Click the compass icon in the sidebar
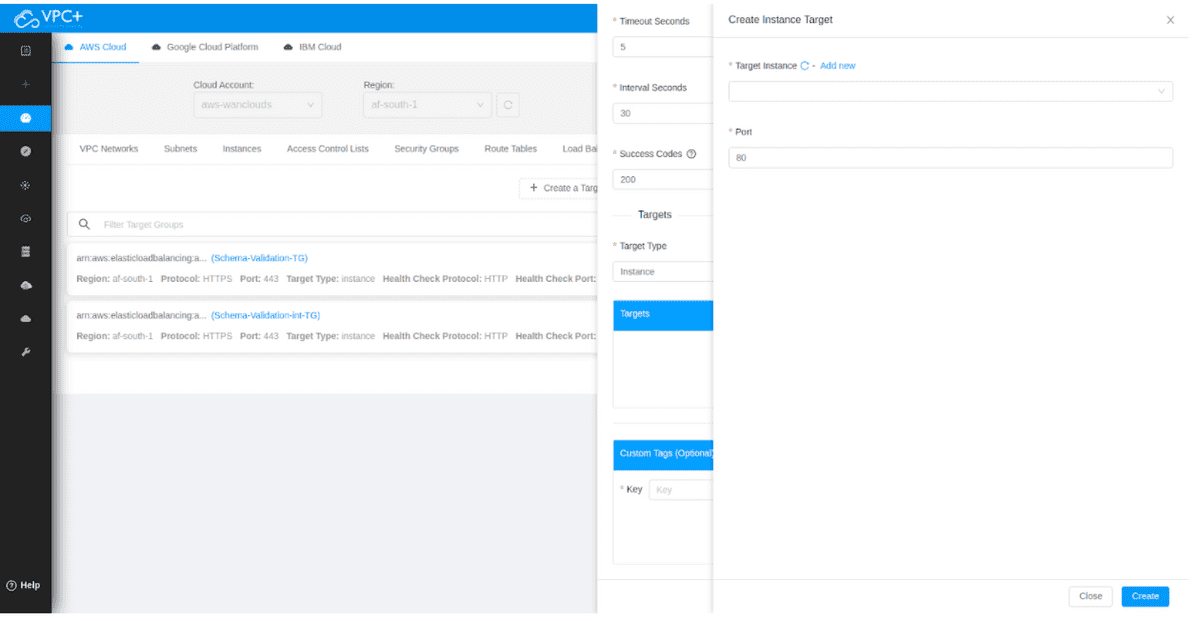 pyautogui.click(x=26, y=151)
